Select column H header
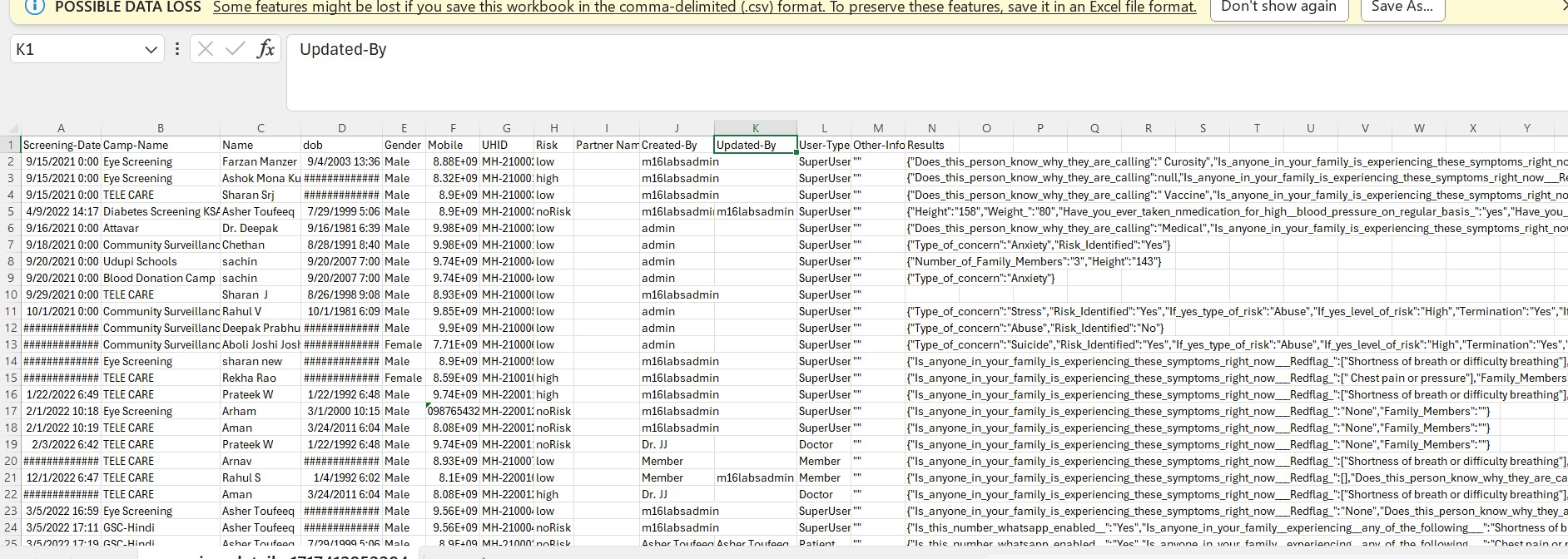 coord(553,128)
